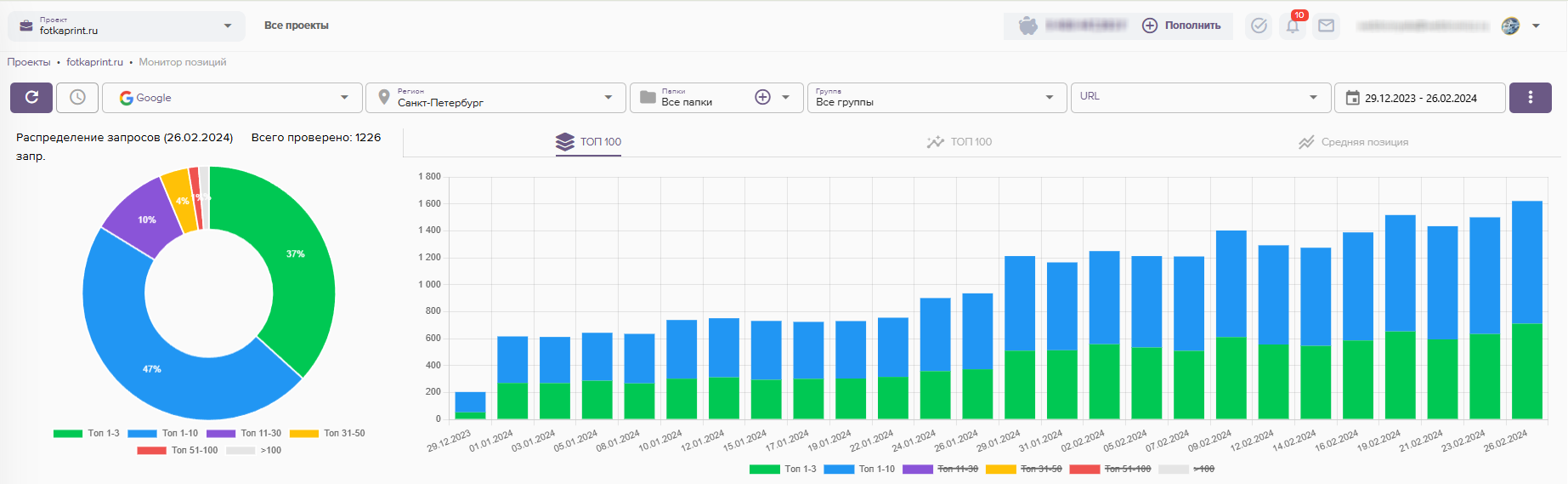Expand the Группа Все группы dropdown
The image size is (1568, 484).
tap(935, 98)
